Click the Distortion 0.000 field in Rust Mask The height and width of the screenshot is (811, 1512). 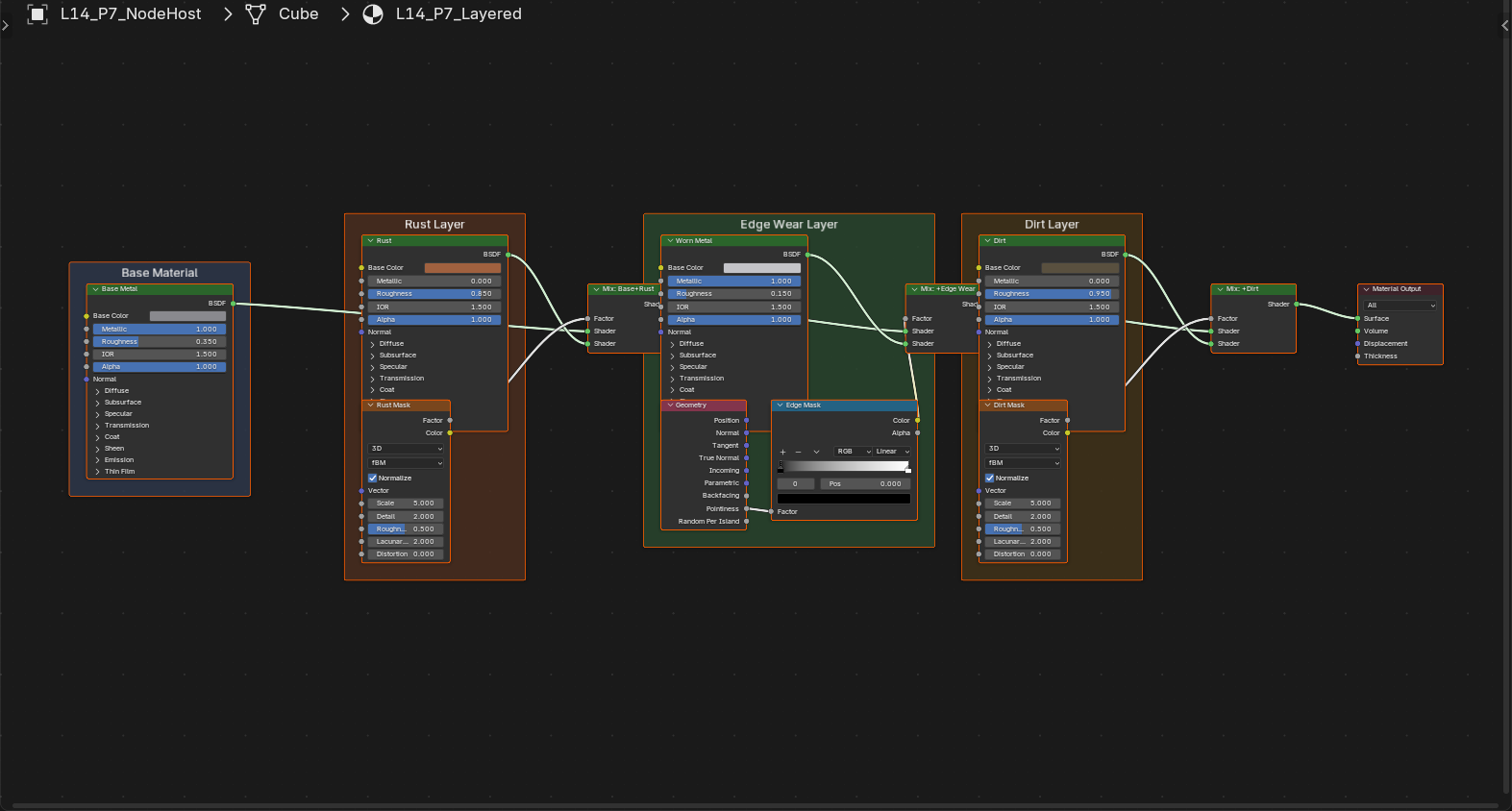tap(406, 554)
